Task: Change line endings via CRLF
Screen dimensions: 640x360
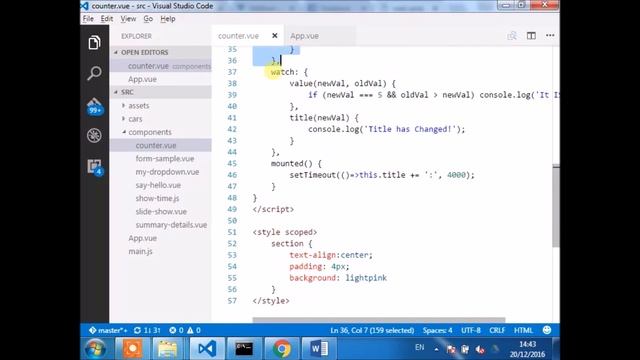Action: (497, 330)
